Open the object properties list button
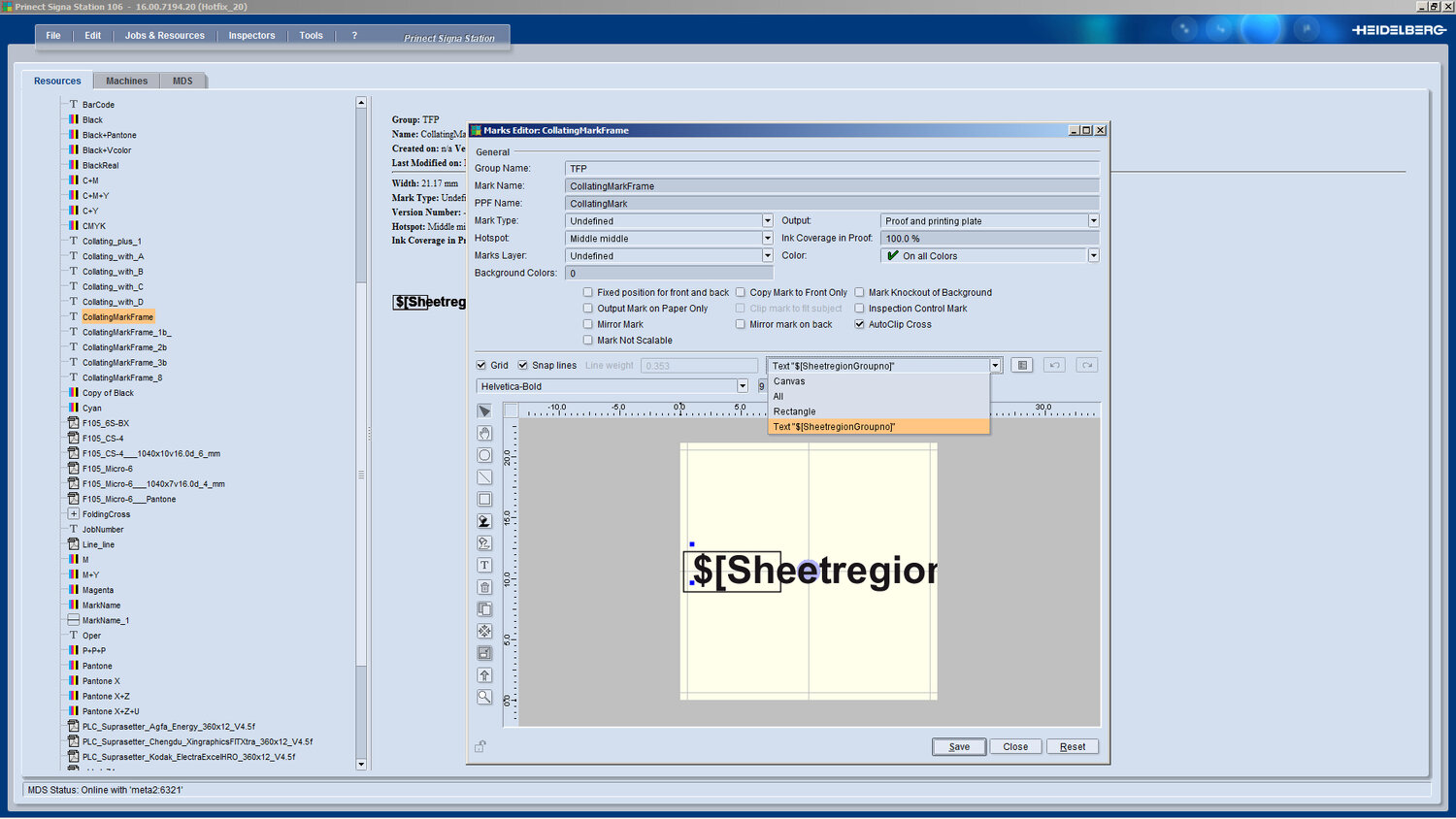The width and height of the screenshot is (1456, 819). coord(1021,365)
